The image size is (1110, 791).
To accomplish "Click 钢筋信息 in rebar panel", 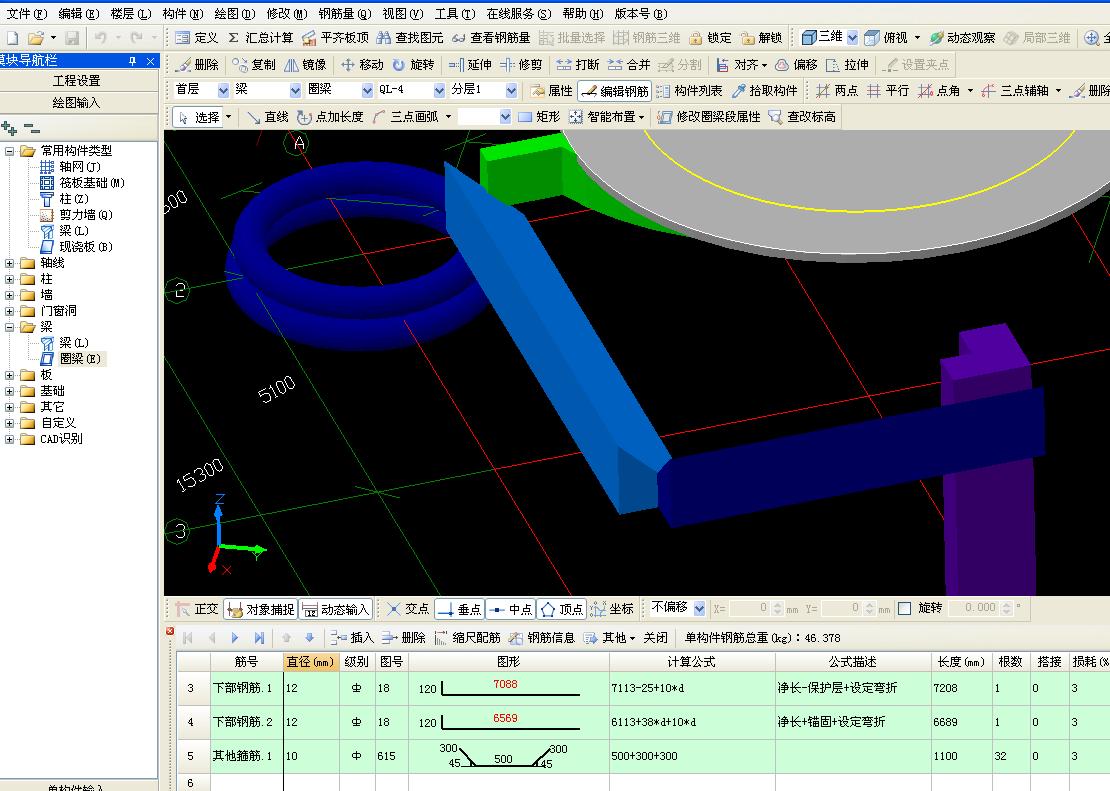I will pyautogui.click(x=542, y=637).
